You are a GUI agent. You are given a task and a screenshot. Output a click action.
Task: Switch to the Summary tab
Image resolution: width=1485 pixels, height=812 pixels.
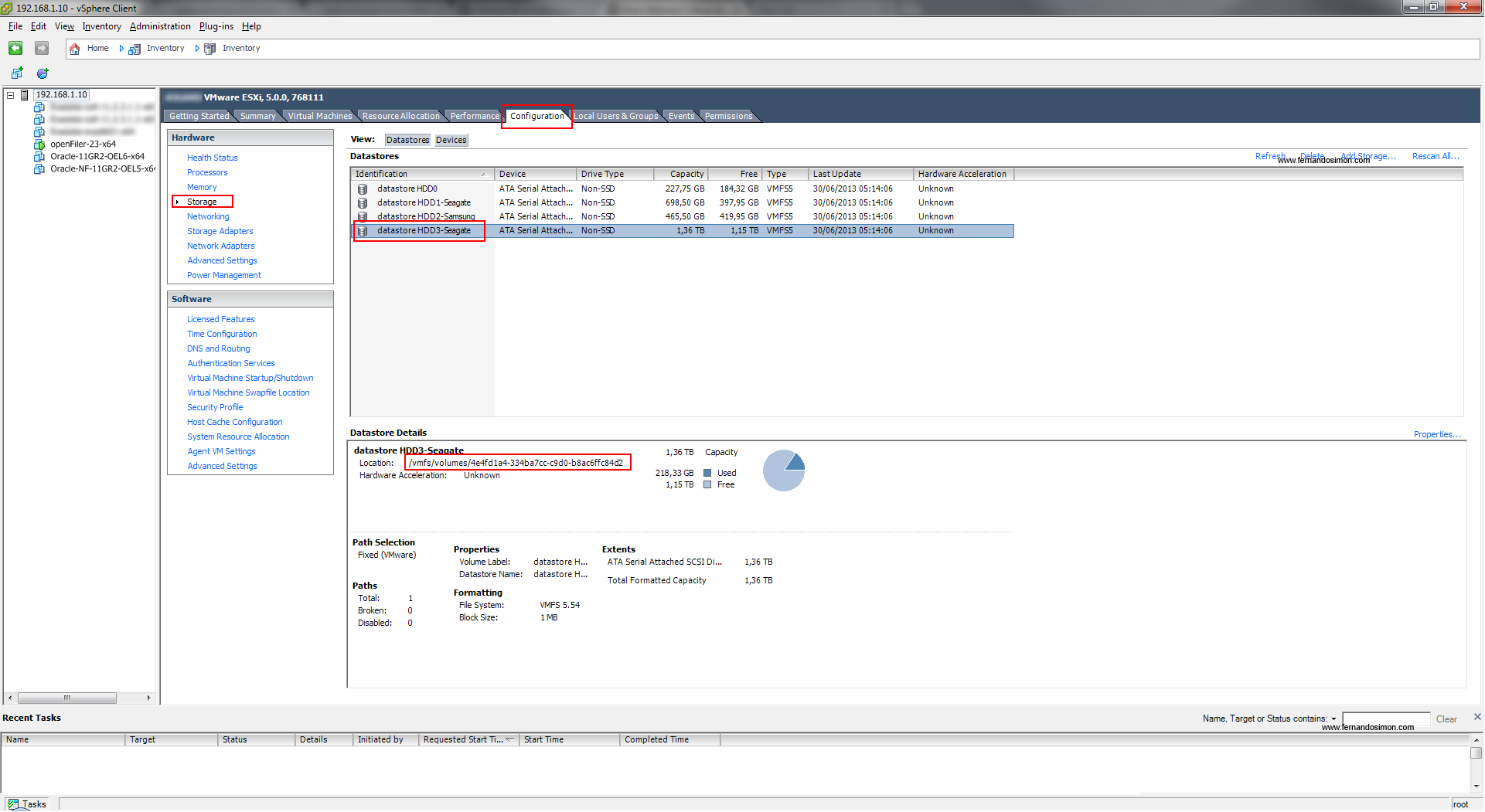pyautogui.click(x=257, y=117)
